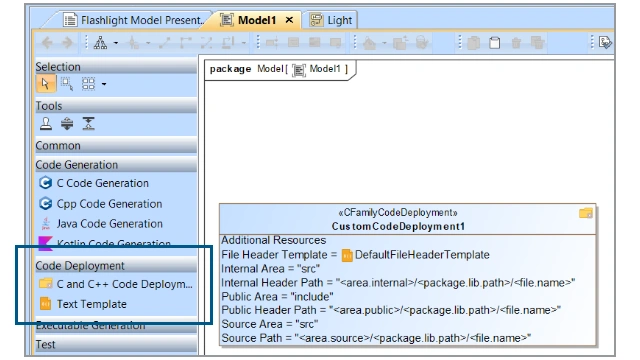Collapse the Tools palette group
This screenshot has width=640, height=360.
116,106
